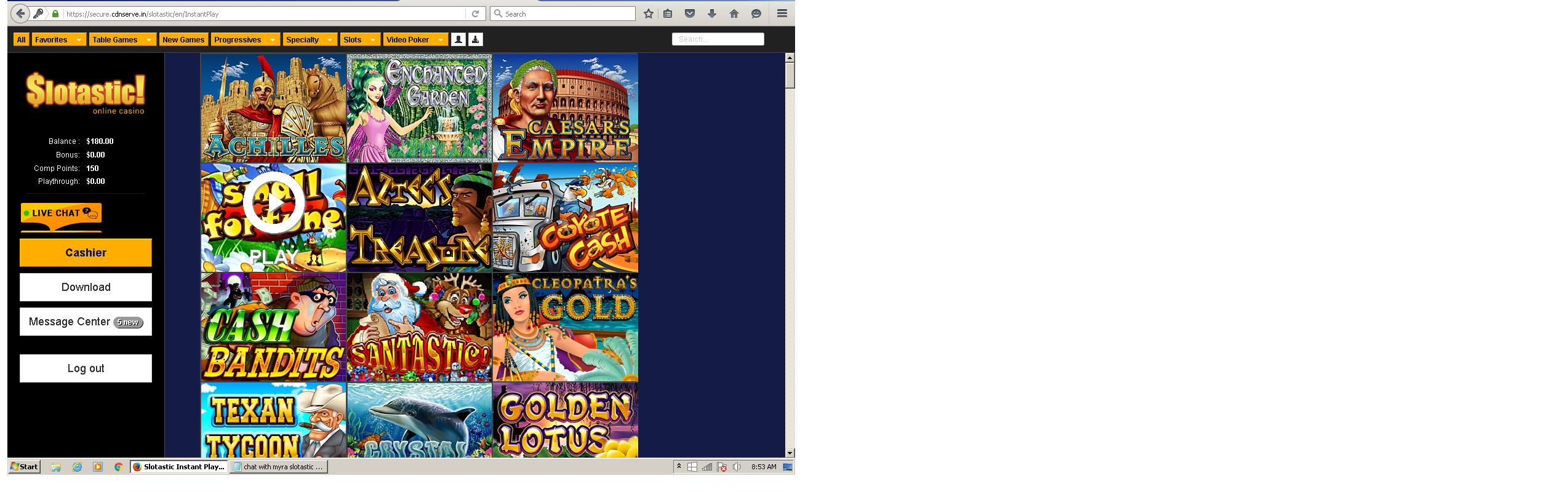
Task: Expand the Progressives dropdown arrow
Action: point(272,40)
